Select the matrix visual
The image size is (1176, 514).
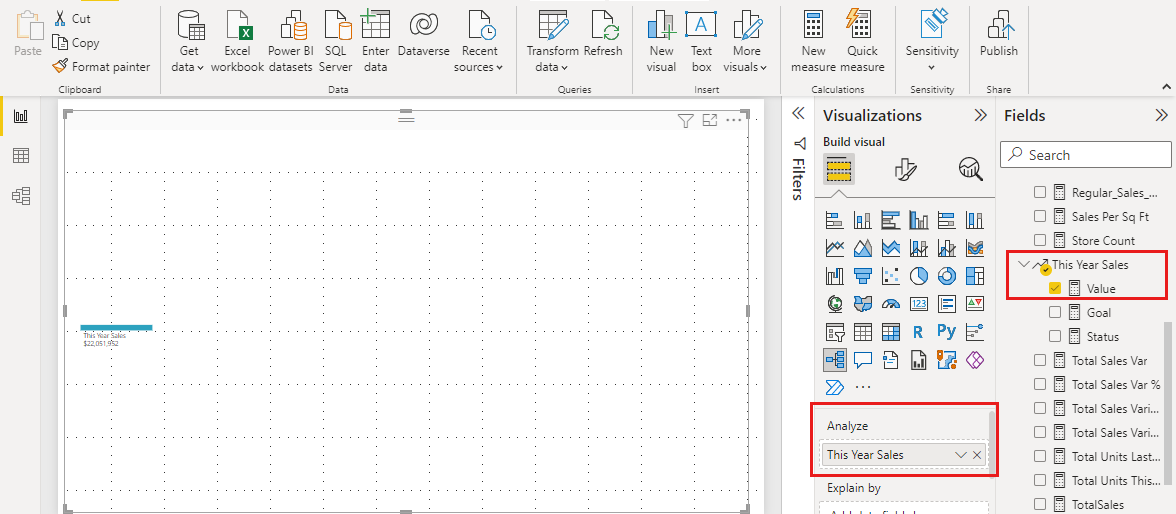click(x=890, y=332)
